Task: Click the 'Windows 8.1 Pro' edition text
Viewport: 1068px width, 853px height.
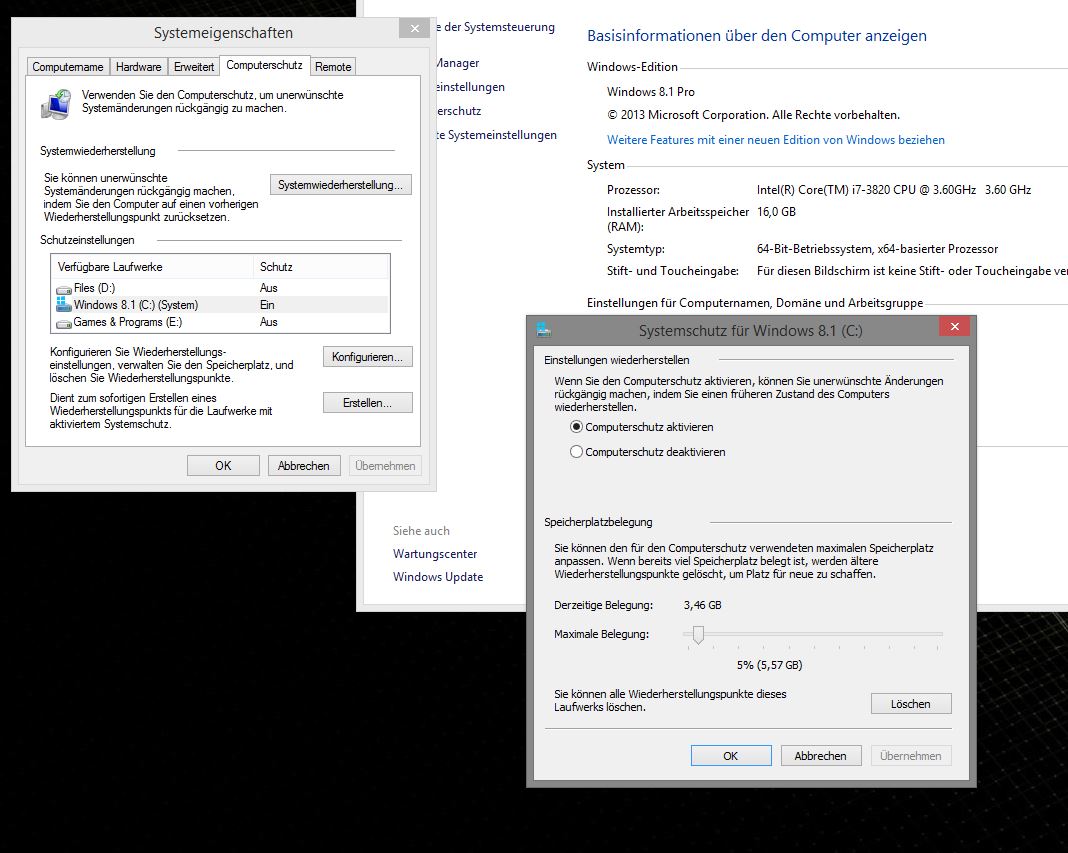Action: click(650, 91)
